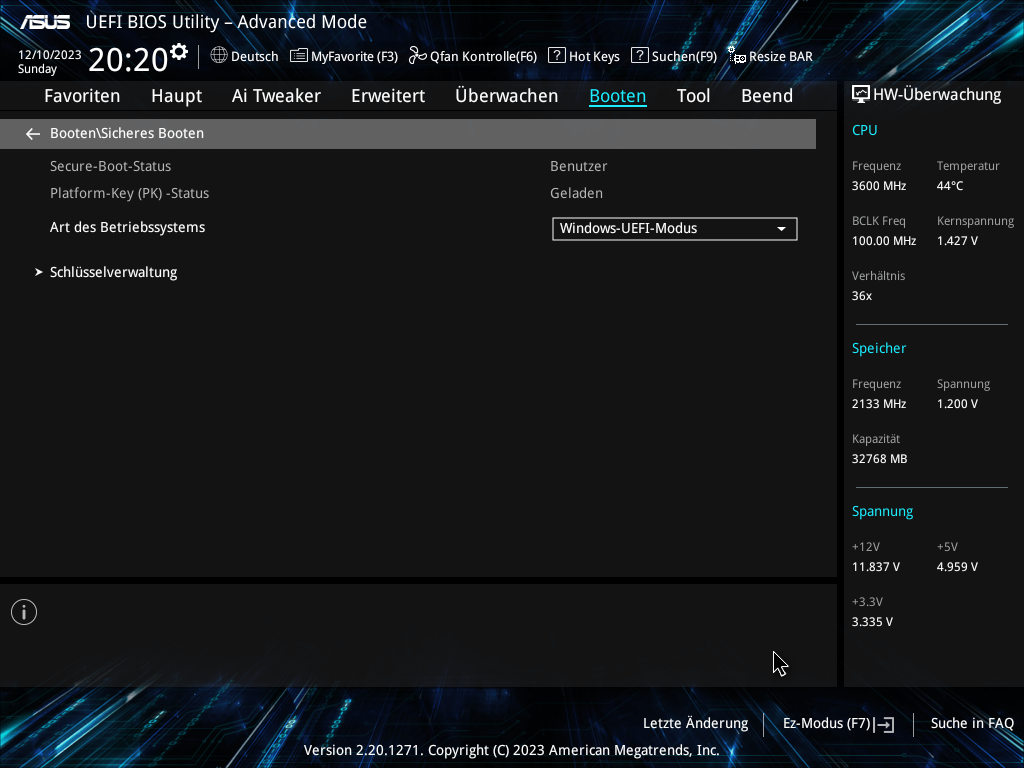Click the HW-Überwachung monitor icon
Screen dimensions: 1024x768
pyautogui.click(x=861, y=95)
